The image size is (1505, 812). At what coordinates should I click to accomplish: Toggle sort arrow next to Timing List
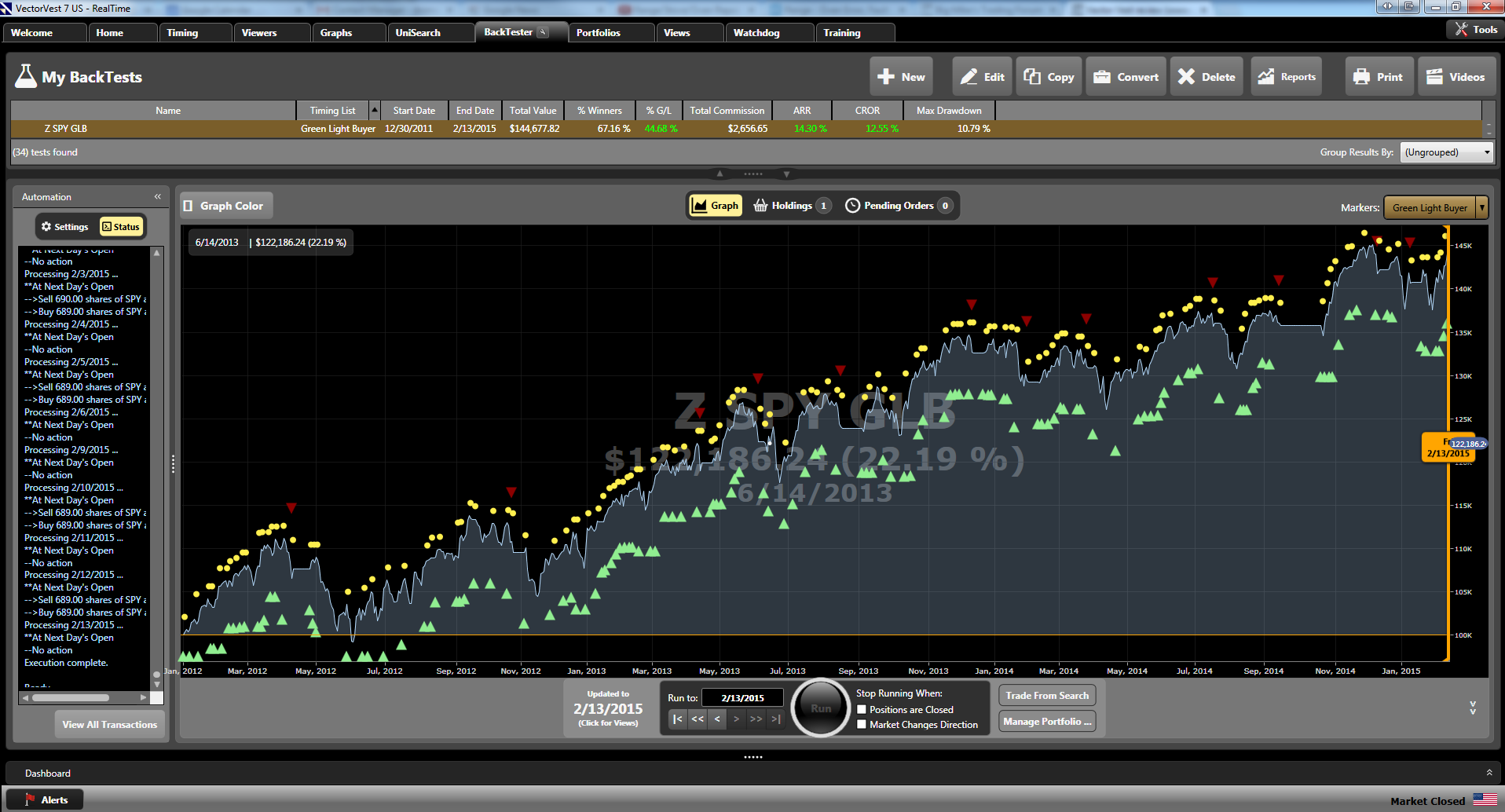tap(375, 110)
